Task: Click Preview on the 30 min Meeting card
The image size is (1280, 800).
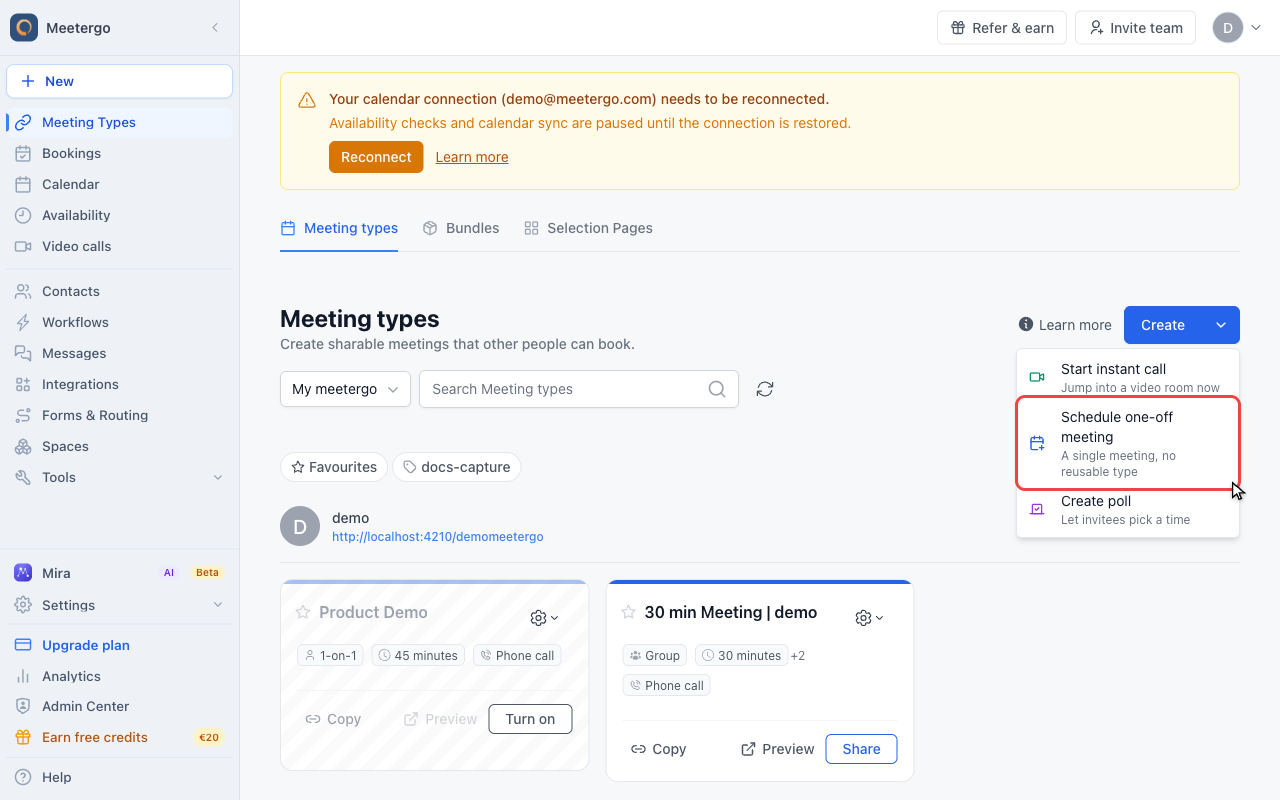Action: tap(777, 749)
